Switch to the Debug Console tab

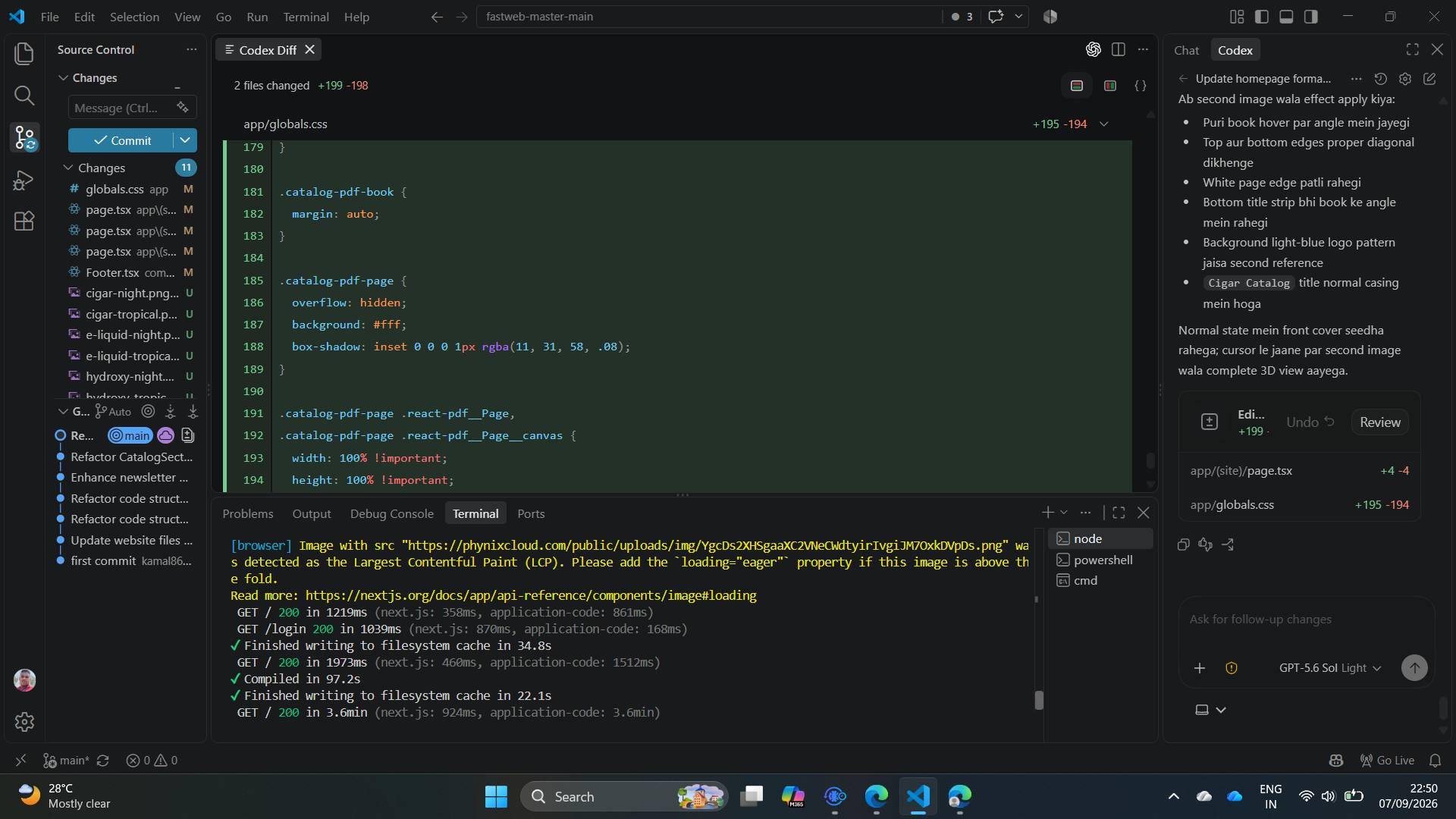pos(392,514)
